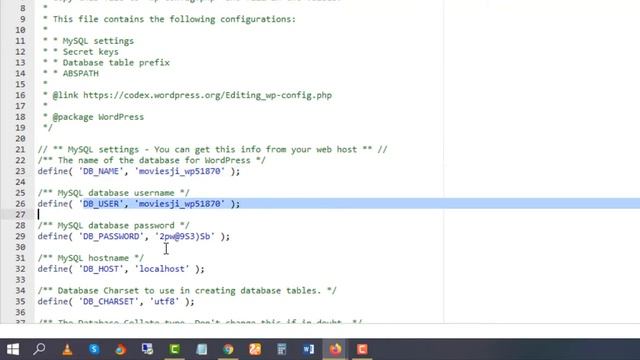Click line number 26 in the gutter
The image size is (640, 360).
click(20, 204)
